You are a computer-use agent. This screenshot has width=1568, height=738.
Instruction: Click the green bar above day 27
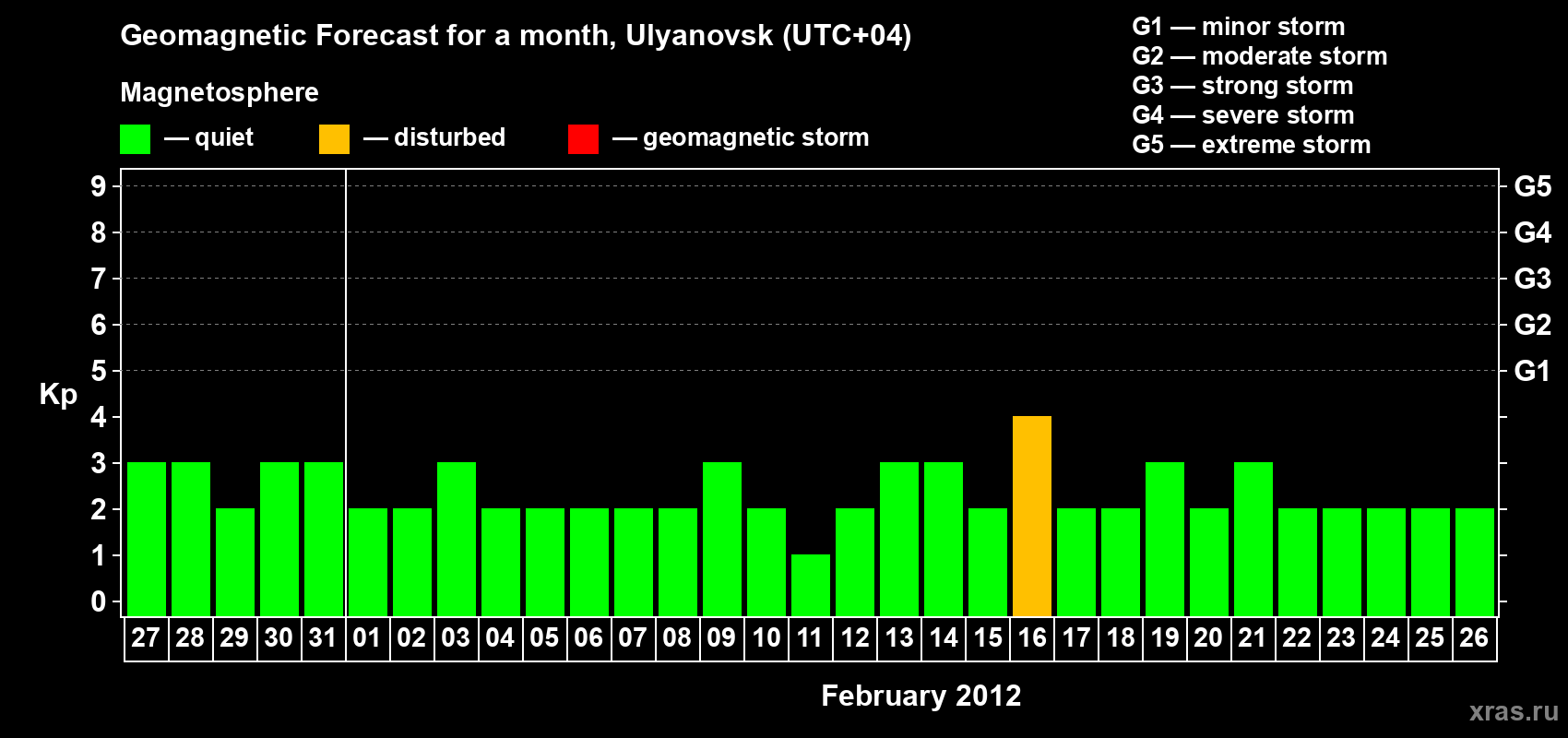[x=146, y=539]
